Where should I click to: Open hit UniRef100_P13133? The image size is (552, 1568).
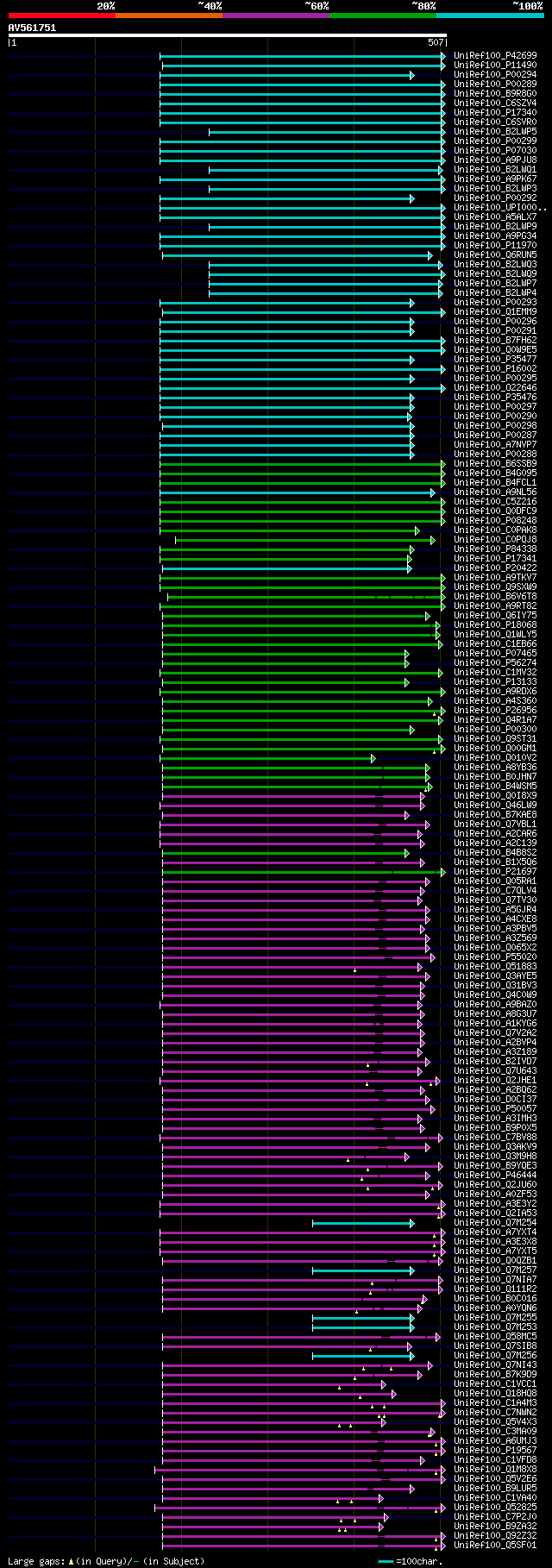[x=495, y=681]
